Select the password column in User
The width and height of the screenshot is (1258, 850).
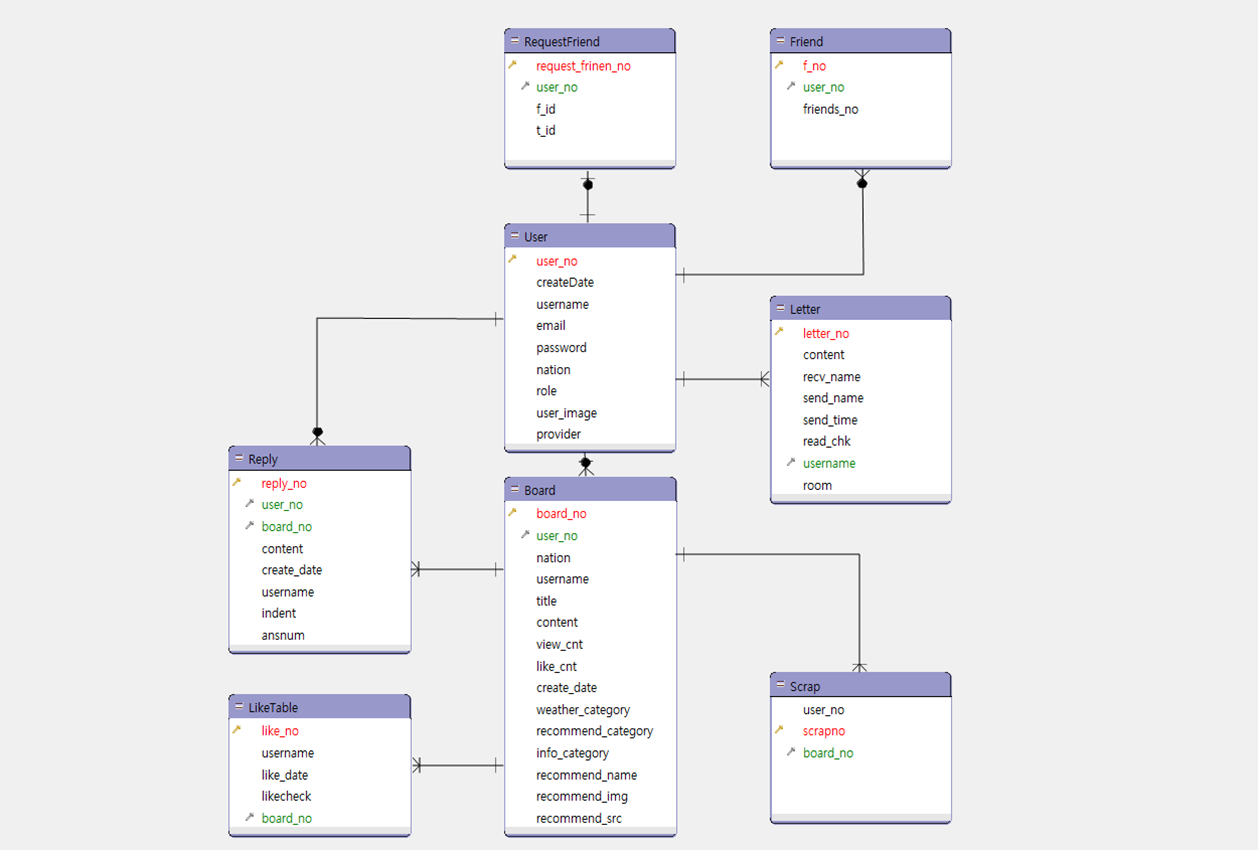[x=561, y=348]
